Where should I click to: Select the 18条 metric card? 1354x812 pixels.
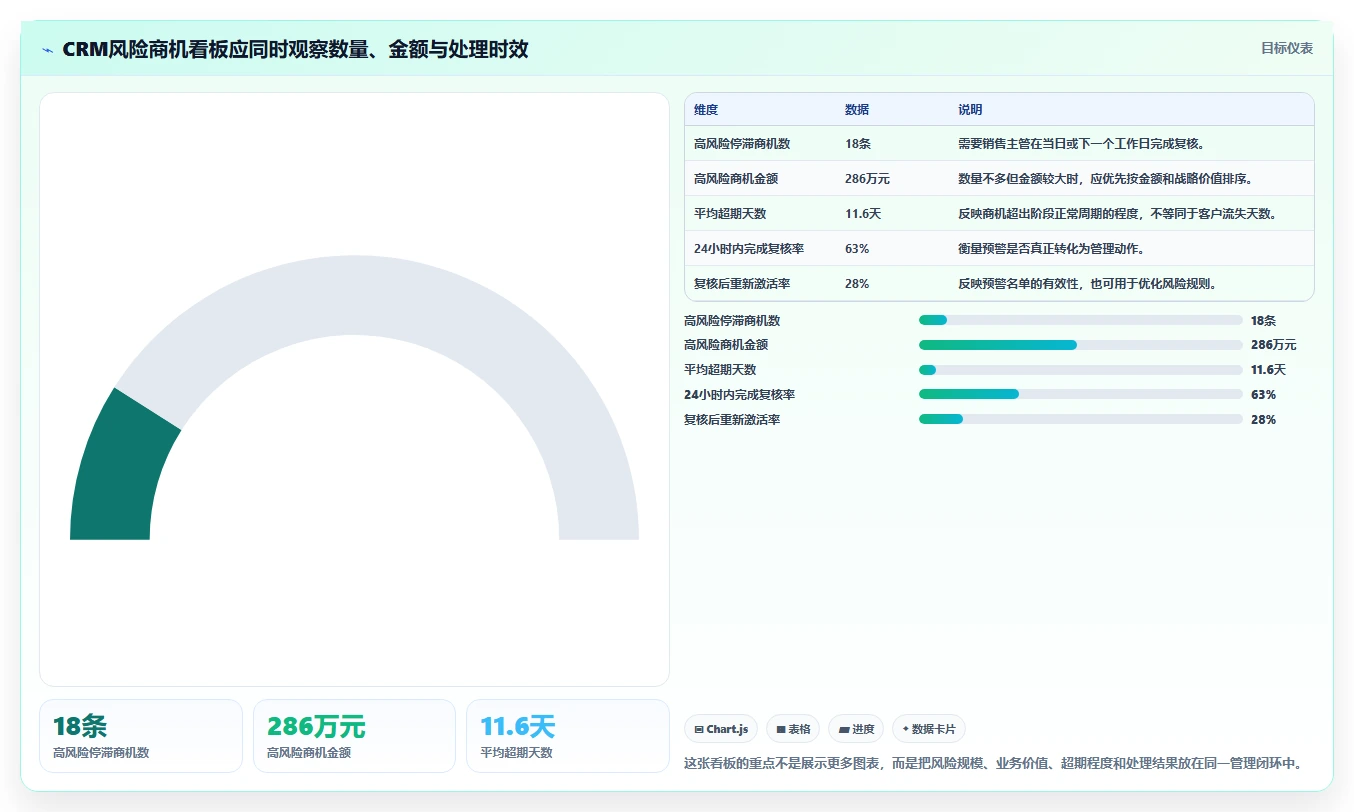(141, 736)
